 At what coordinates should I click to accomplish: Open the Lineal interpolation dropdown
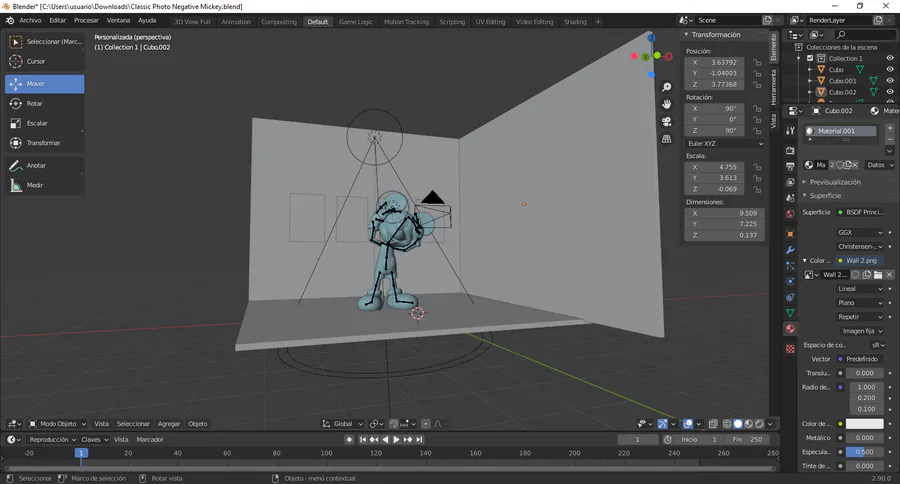pos(860,289)
